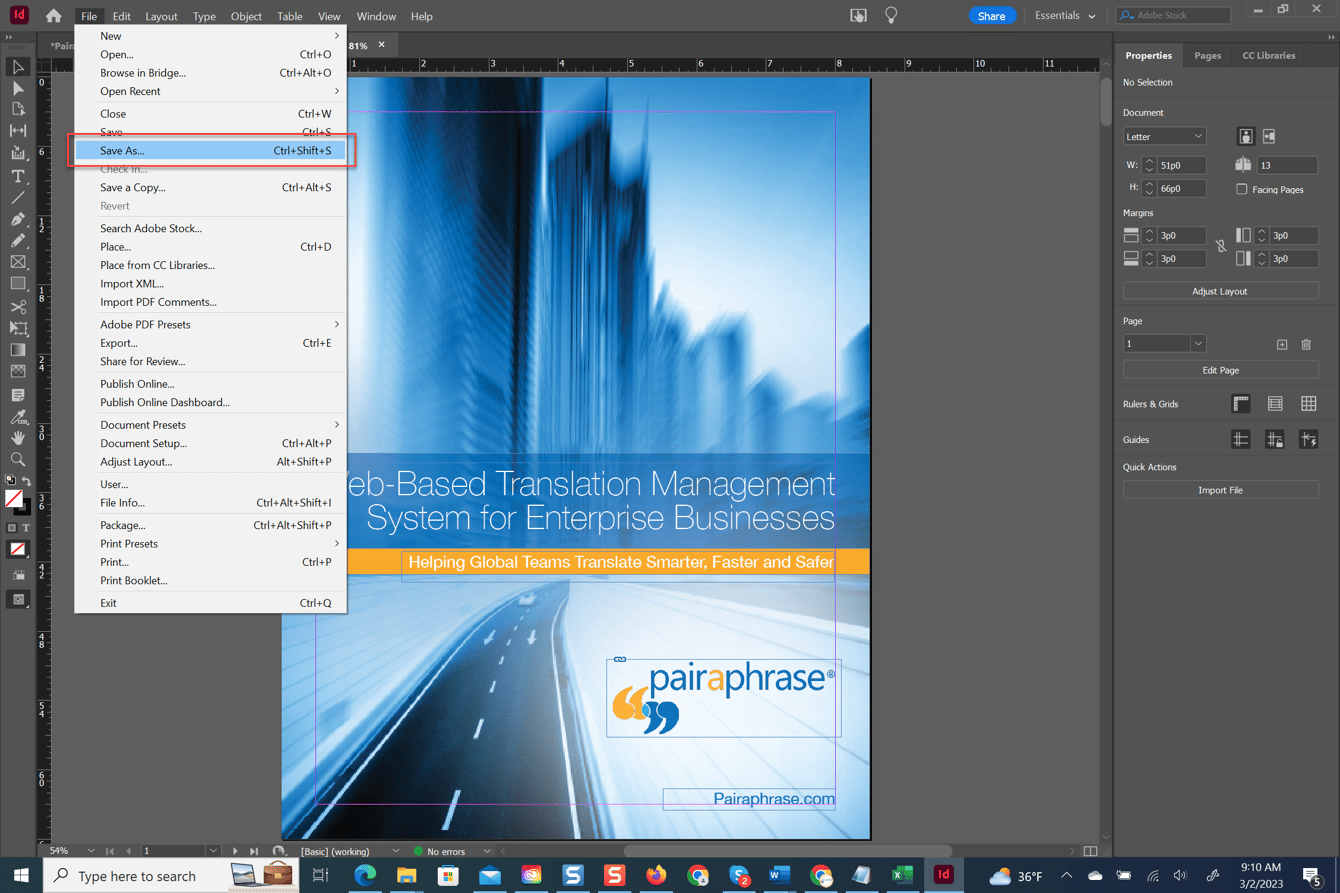This screenshot has height=893, width=1340.
Task: Open the Essentials workspace dropdown
Action: tap(1065, 16)
